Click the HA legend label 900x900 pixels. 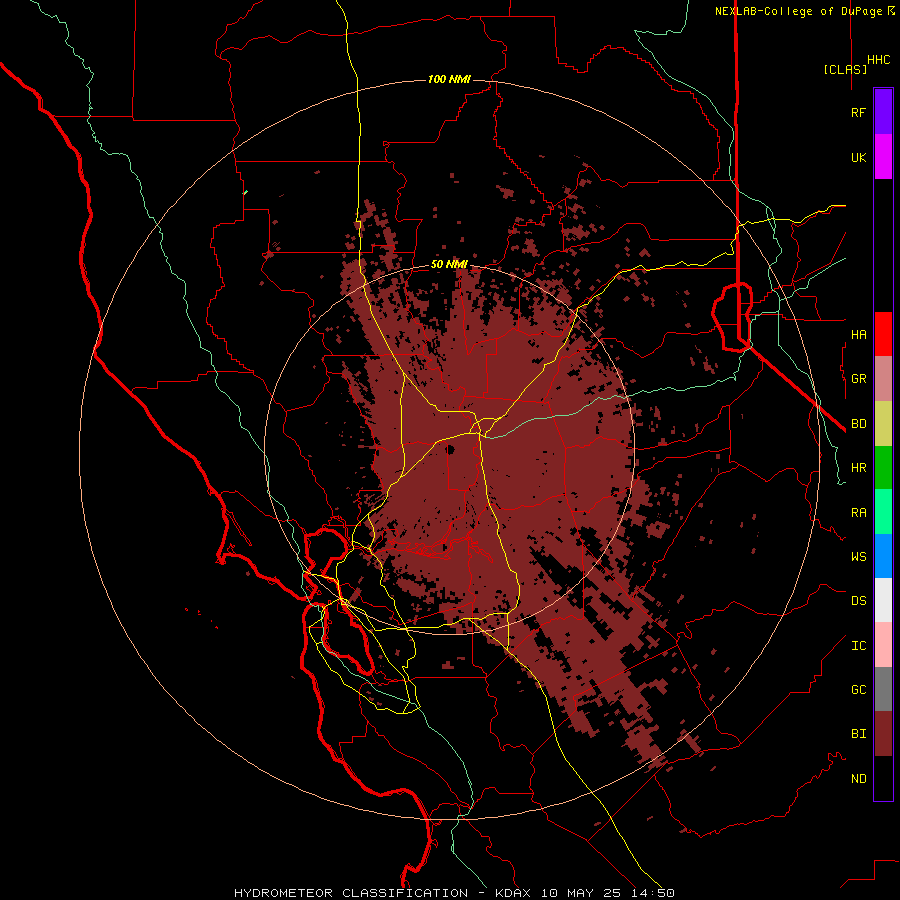tap(858, 334)
